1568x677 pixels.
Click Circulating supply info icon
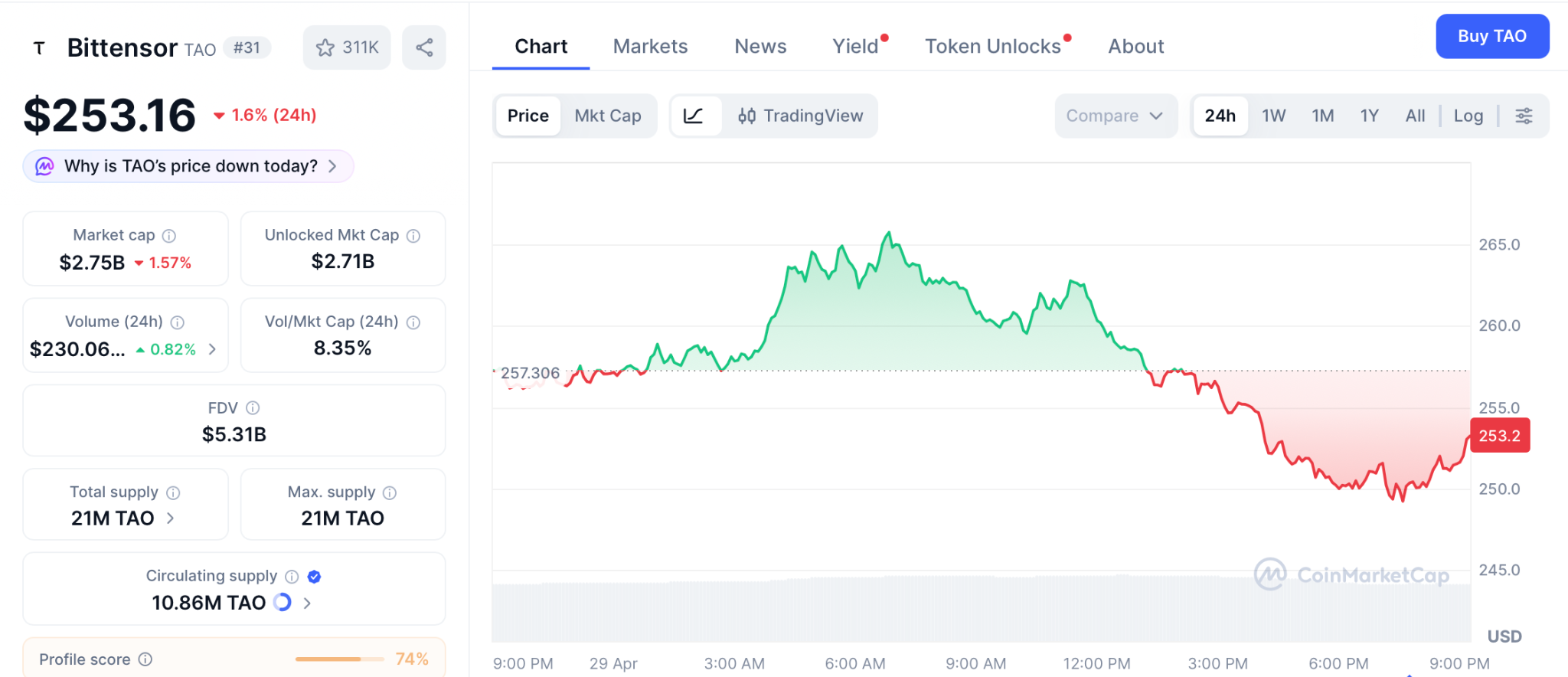[292, 577]
